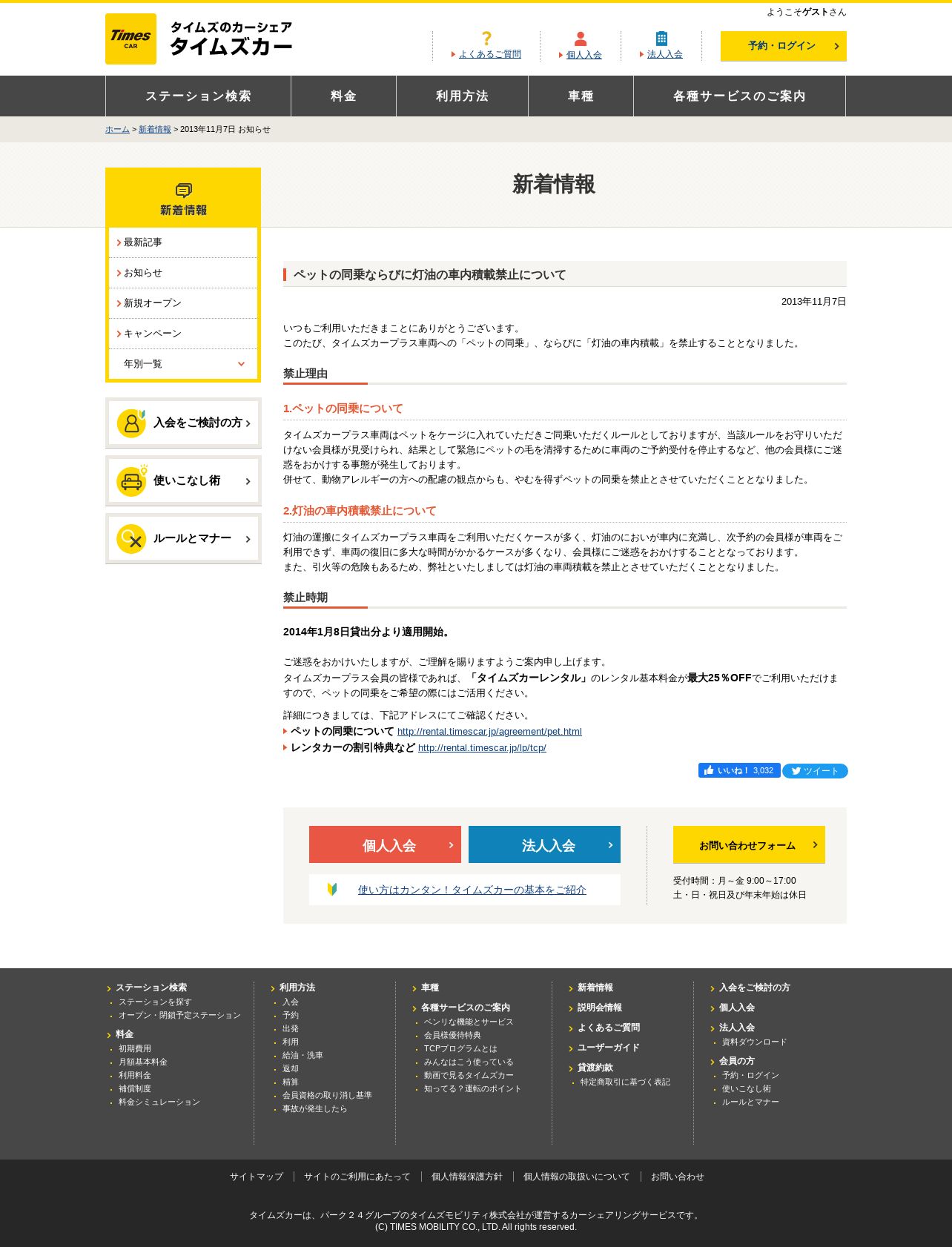Click the car icon on 使いこなし術 banner

(x=131, y=481)
